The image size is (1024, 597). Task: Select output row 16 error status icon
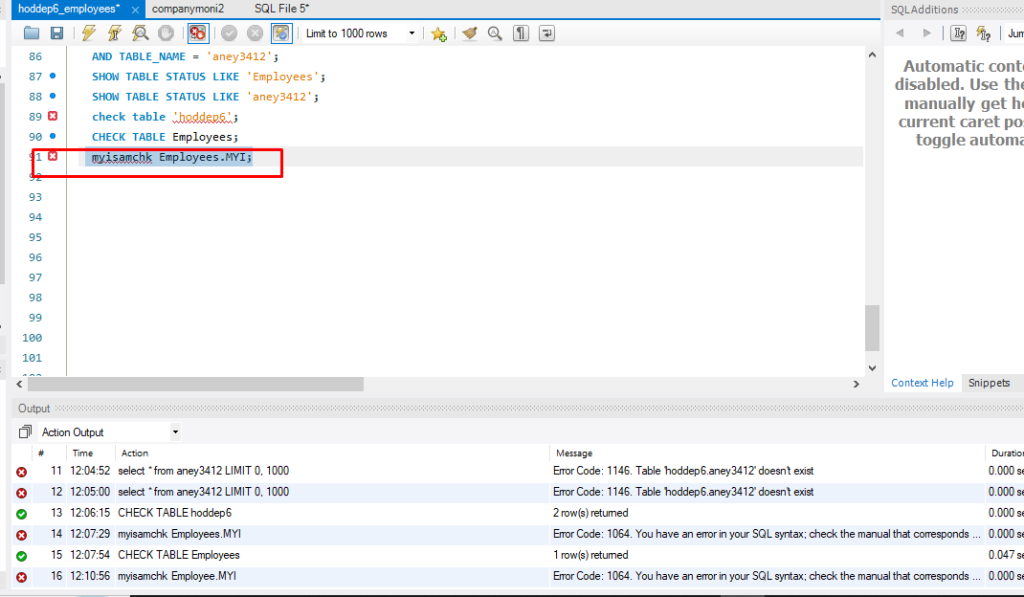pos(22,577)
